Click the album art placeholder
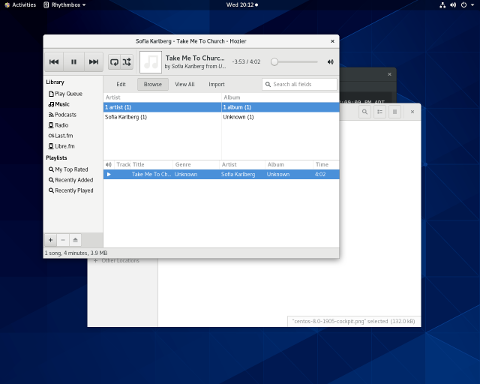 tap(150, 62)
